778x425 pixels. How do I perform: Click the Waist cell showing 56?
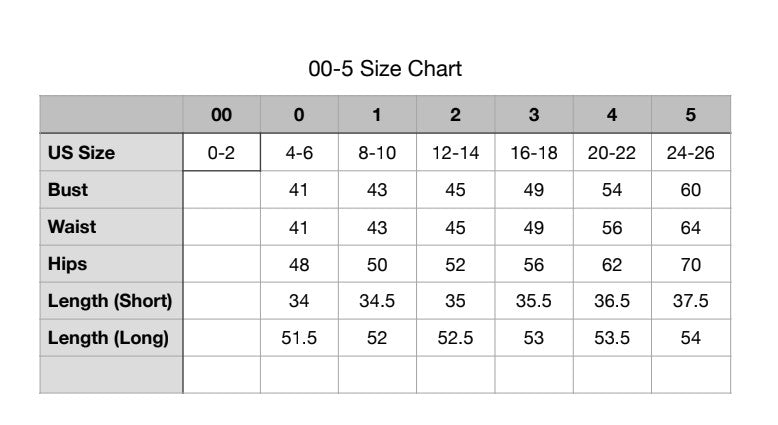612,227
